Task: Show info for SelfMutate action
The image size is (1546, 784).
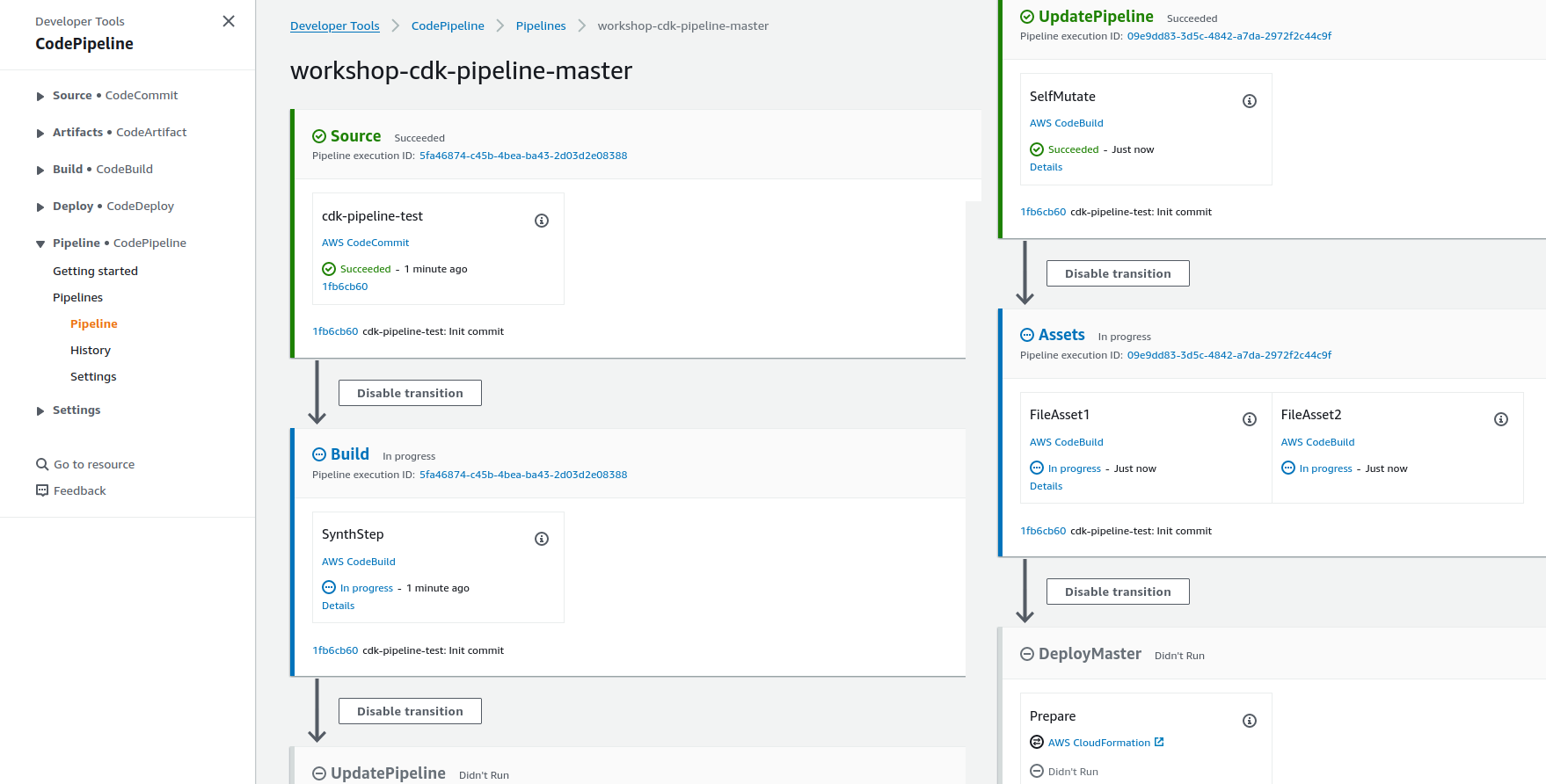Action: coord(1250,101)
